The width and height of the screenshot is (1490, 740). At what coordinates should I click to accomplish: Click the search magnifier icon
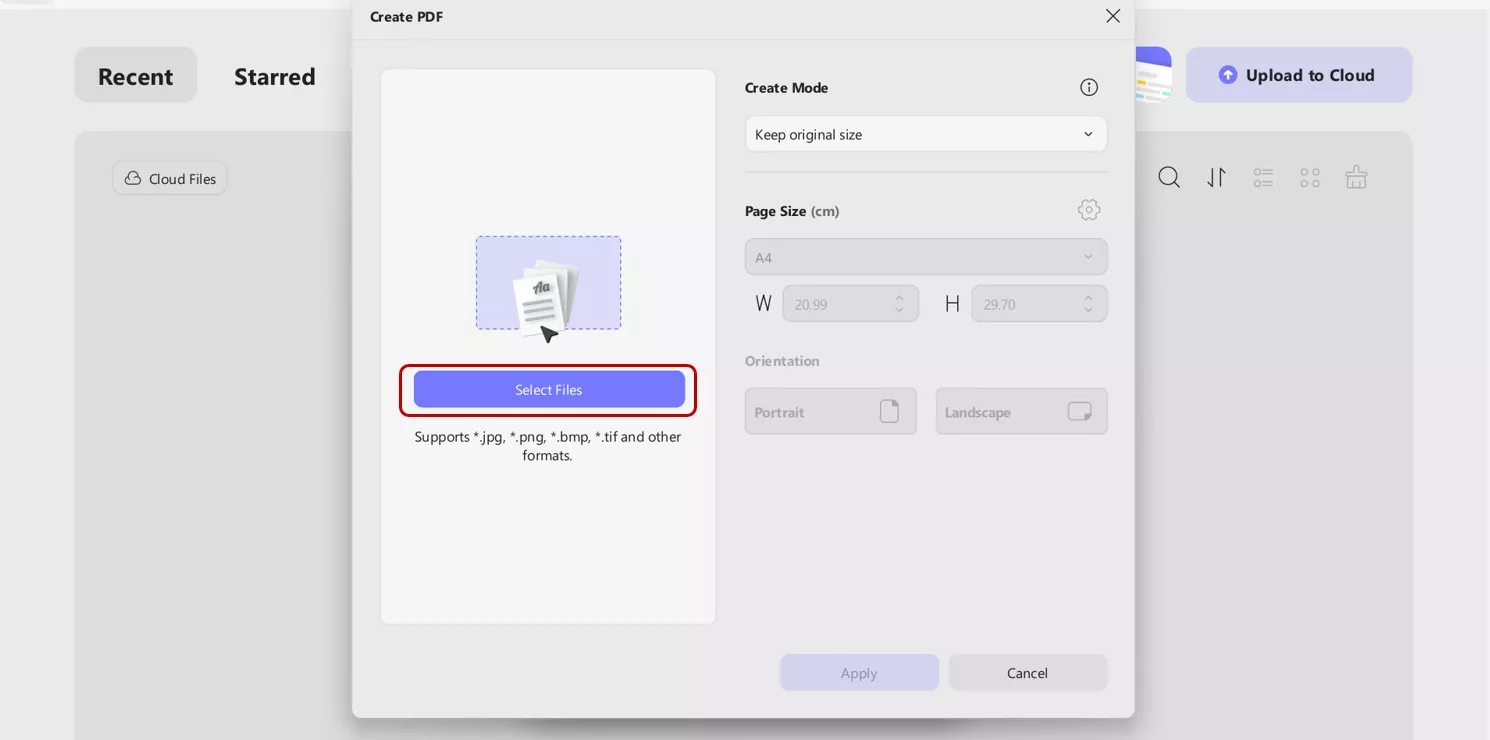pyautogui.click(x=1169, y=178)
